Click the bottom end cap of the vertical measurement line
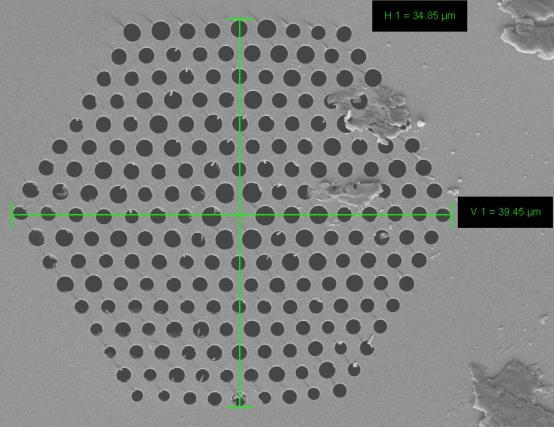This screenshot has height=427, width=554. tap(240, 407)
